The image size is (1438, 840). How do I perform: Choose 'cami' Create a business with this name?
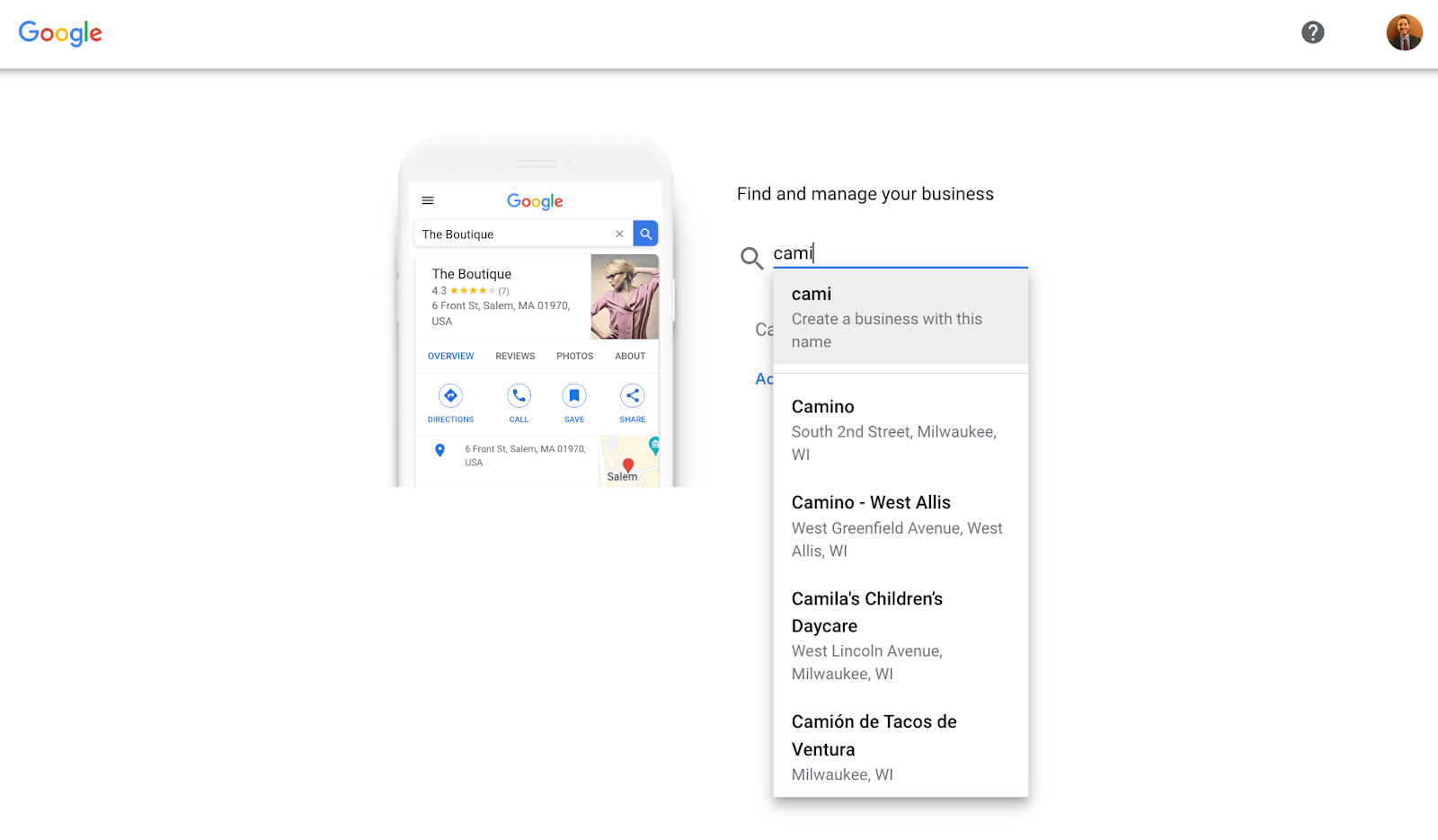[901, 317]
